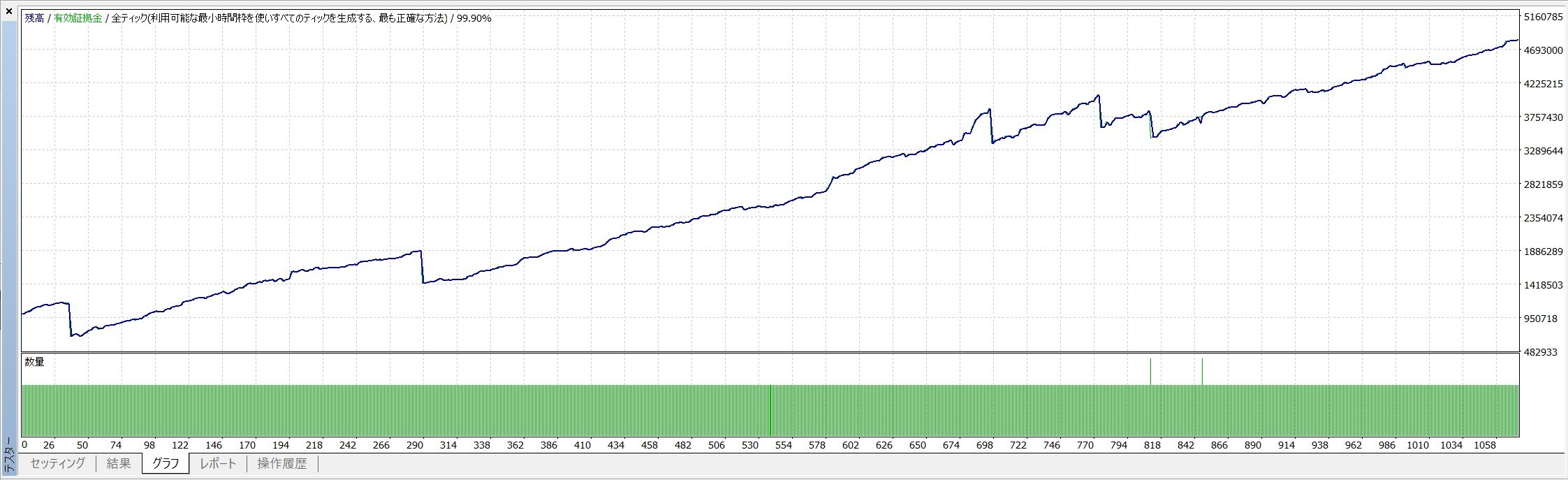Image resolution: width=1568 pixels, height=480 pixels.
Task: Click the balance peak near trade 770
Action: (x=1099, y=96)
